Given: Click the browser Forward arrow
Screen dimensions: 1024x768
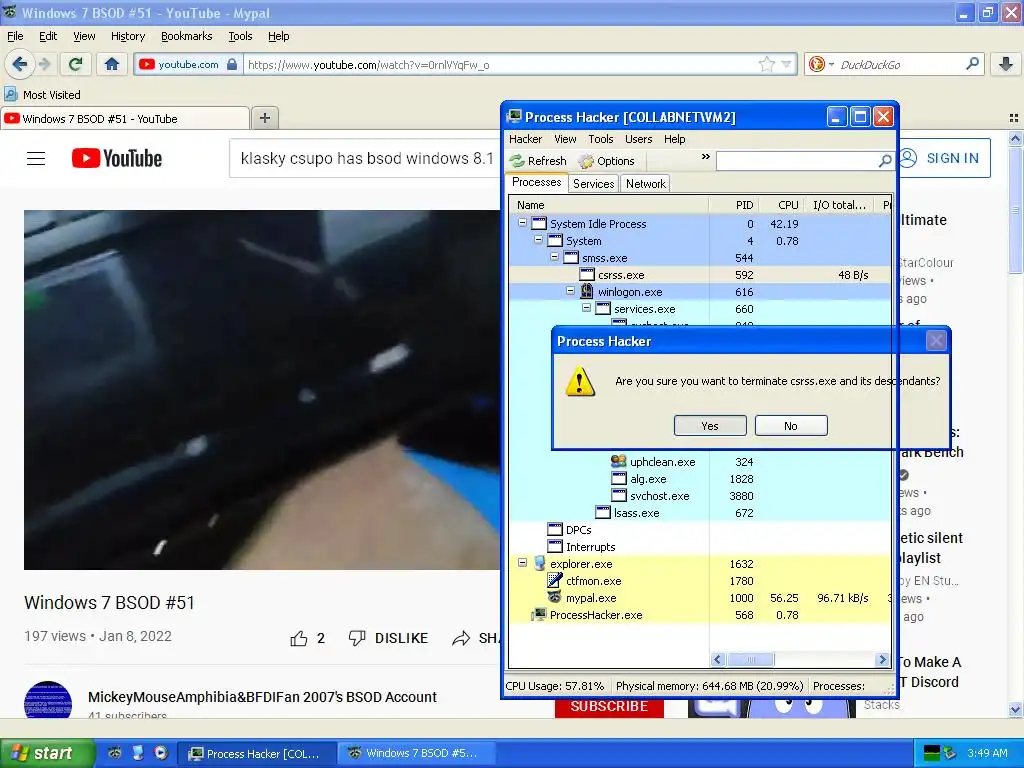Looking at the screenshot, I should point(44,64).
